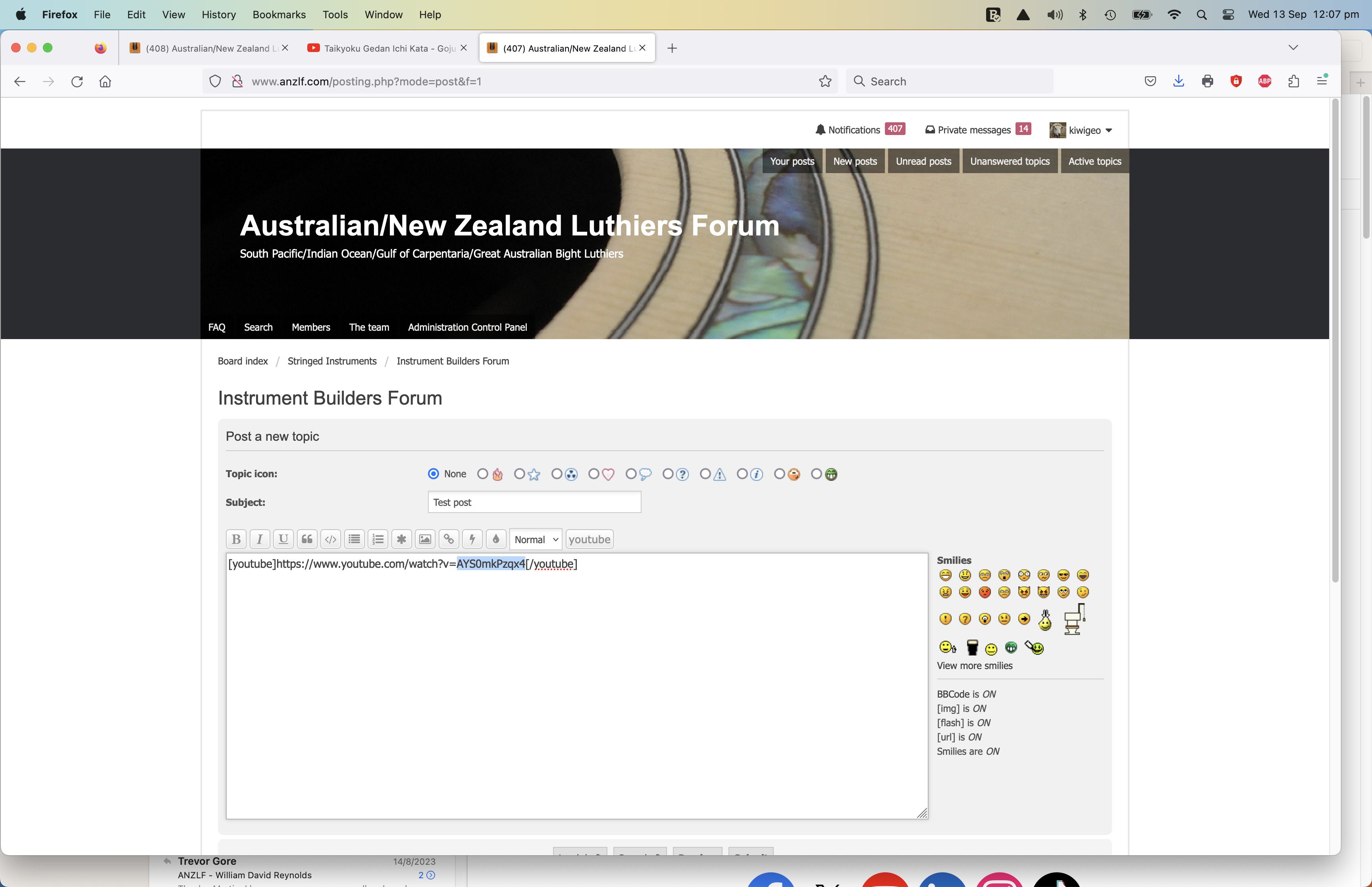Reload the page in Firefox

[77, 81]
